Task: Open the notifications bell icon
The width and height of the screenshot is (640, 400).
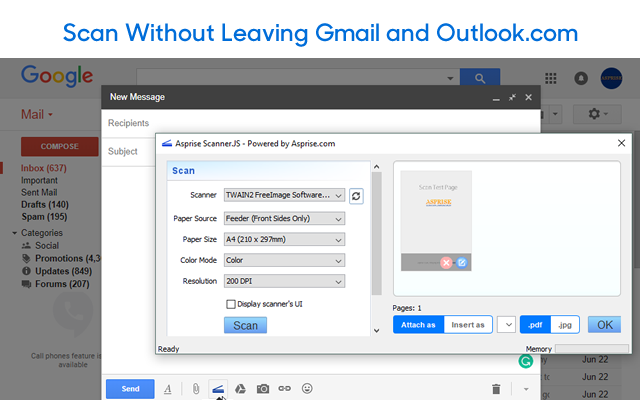Action: [581, 78]
